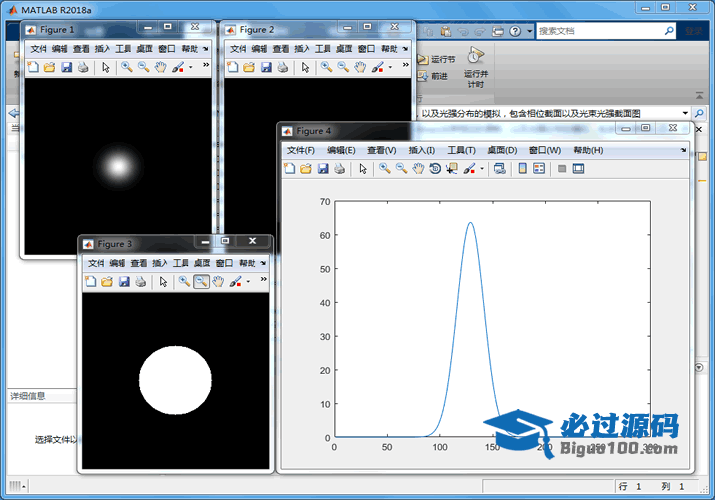Select Zoom In tool in Figure 1
715x500 pixels.
(x=127, y=67)
